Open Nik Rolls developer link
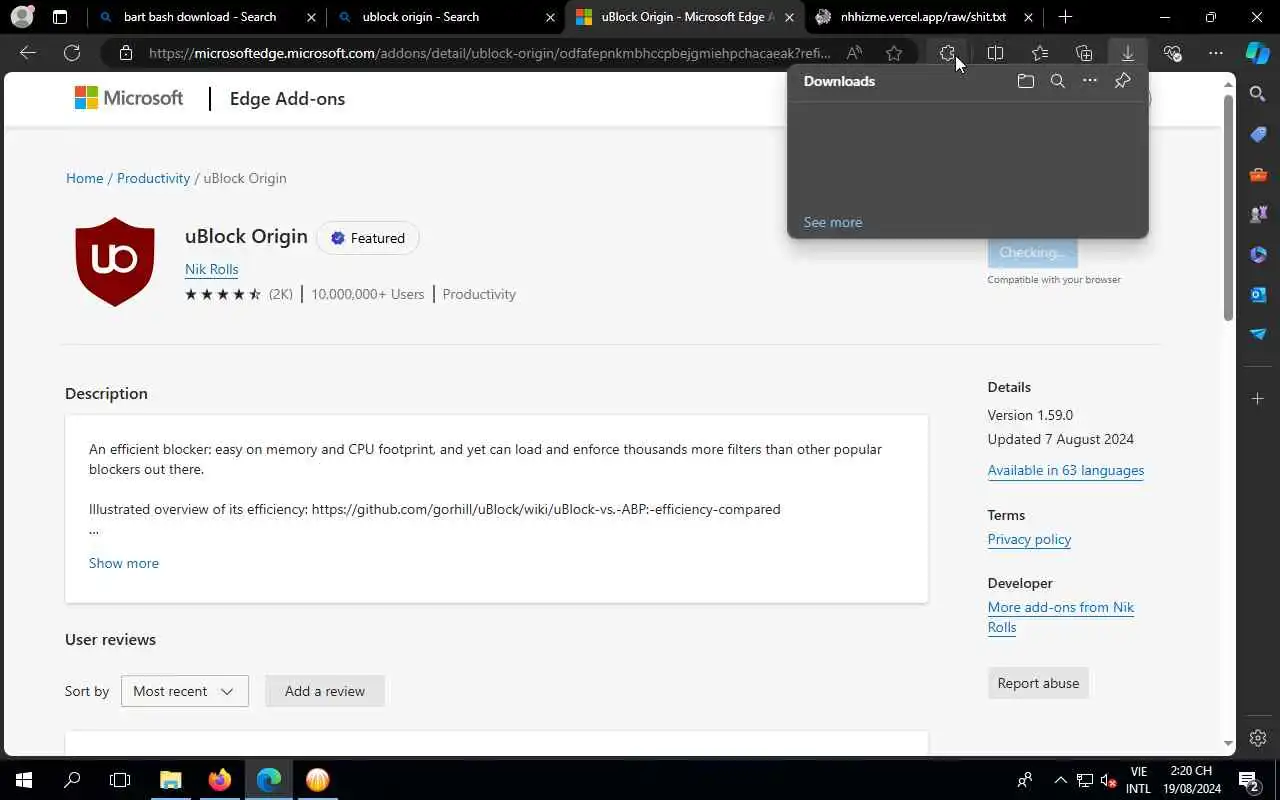 (x=211, y=269)
